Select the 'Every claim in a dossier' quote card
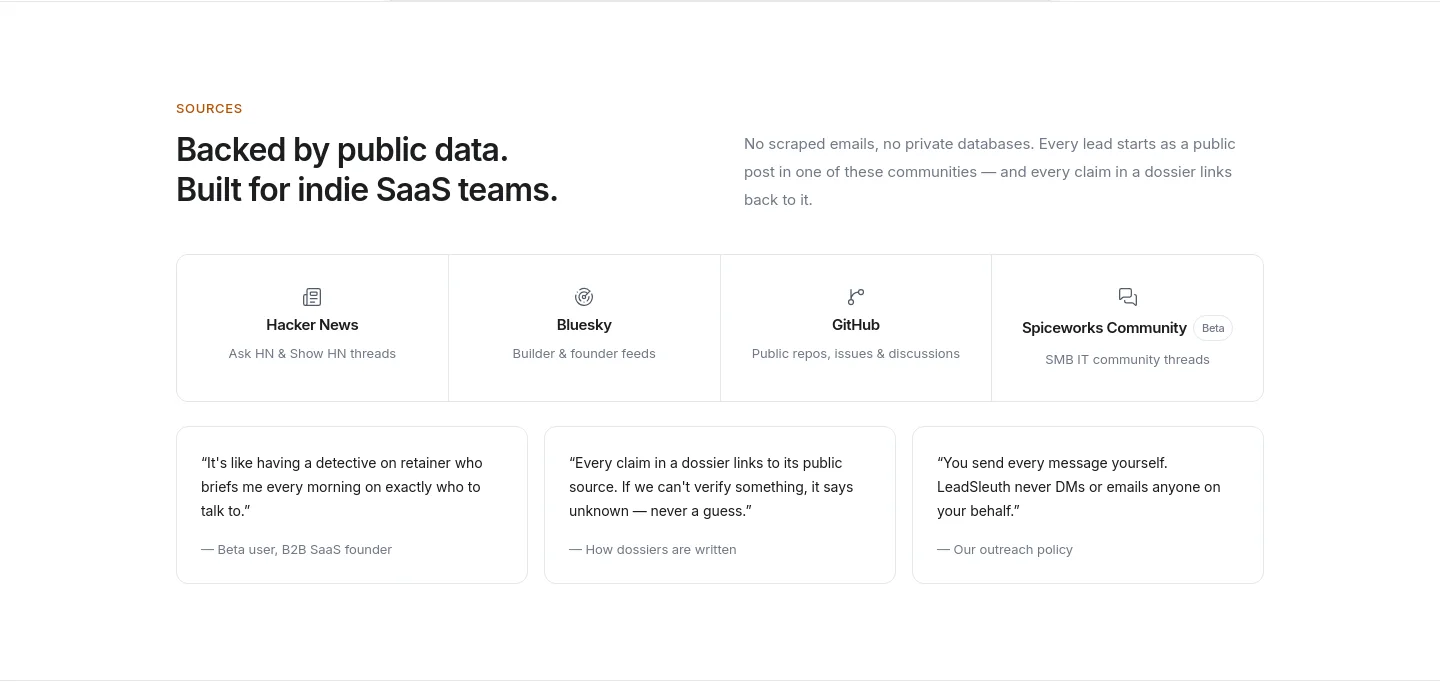Viewport: 1440px width, 687px height. pyautogui.click(x=720, y=505)
